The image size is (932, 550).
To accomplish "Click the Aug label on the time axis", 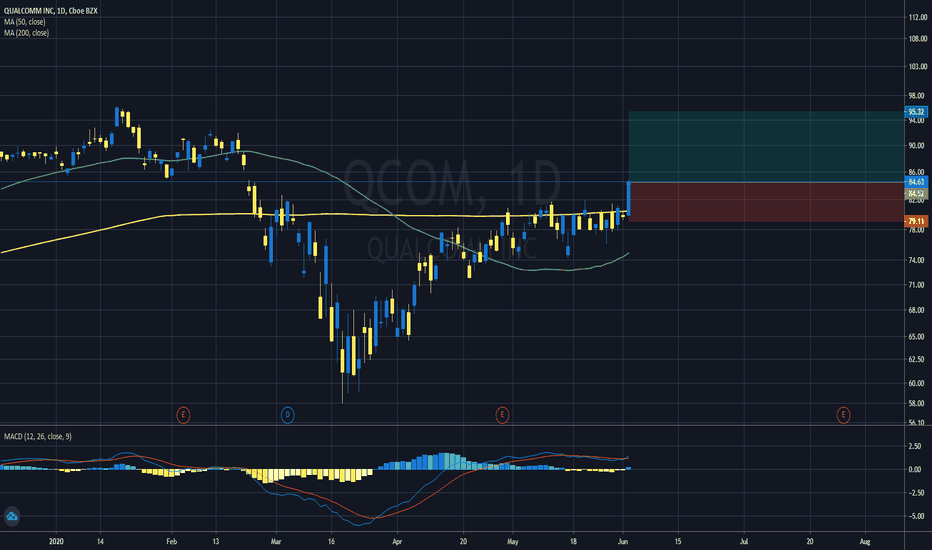I will [x=865, y=542].
